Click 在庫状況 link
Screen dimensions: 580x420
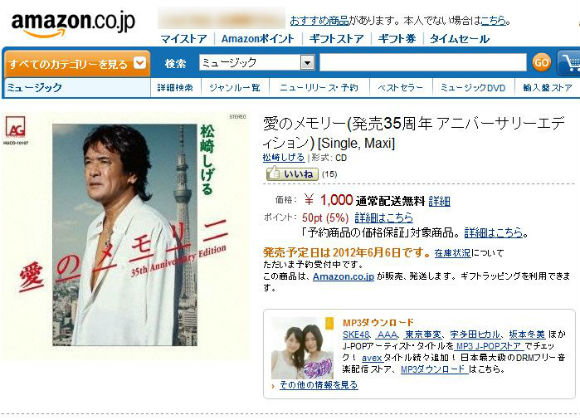[452, 253]
